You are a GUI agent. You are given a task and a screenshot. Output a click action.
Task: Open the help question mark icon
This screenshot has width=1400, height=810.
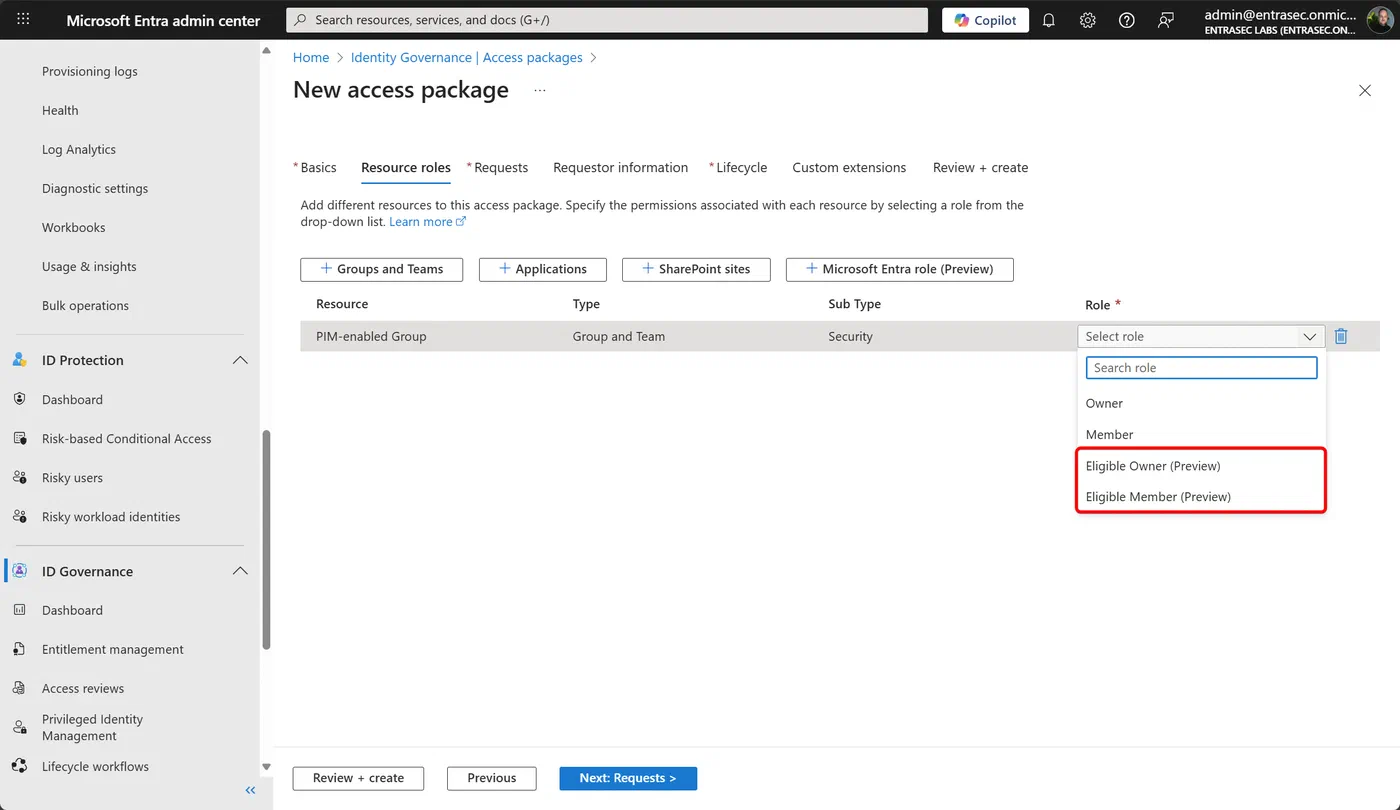pyautogui.click(x=1127, y=20)
